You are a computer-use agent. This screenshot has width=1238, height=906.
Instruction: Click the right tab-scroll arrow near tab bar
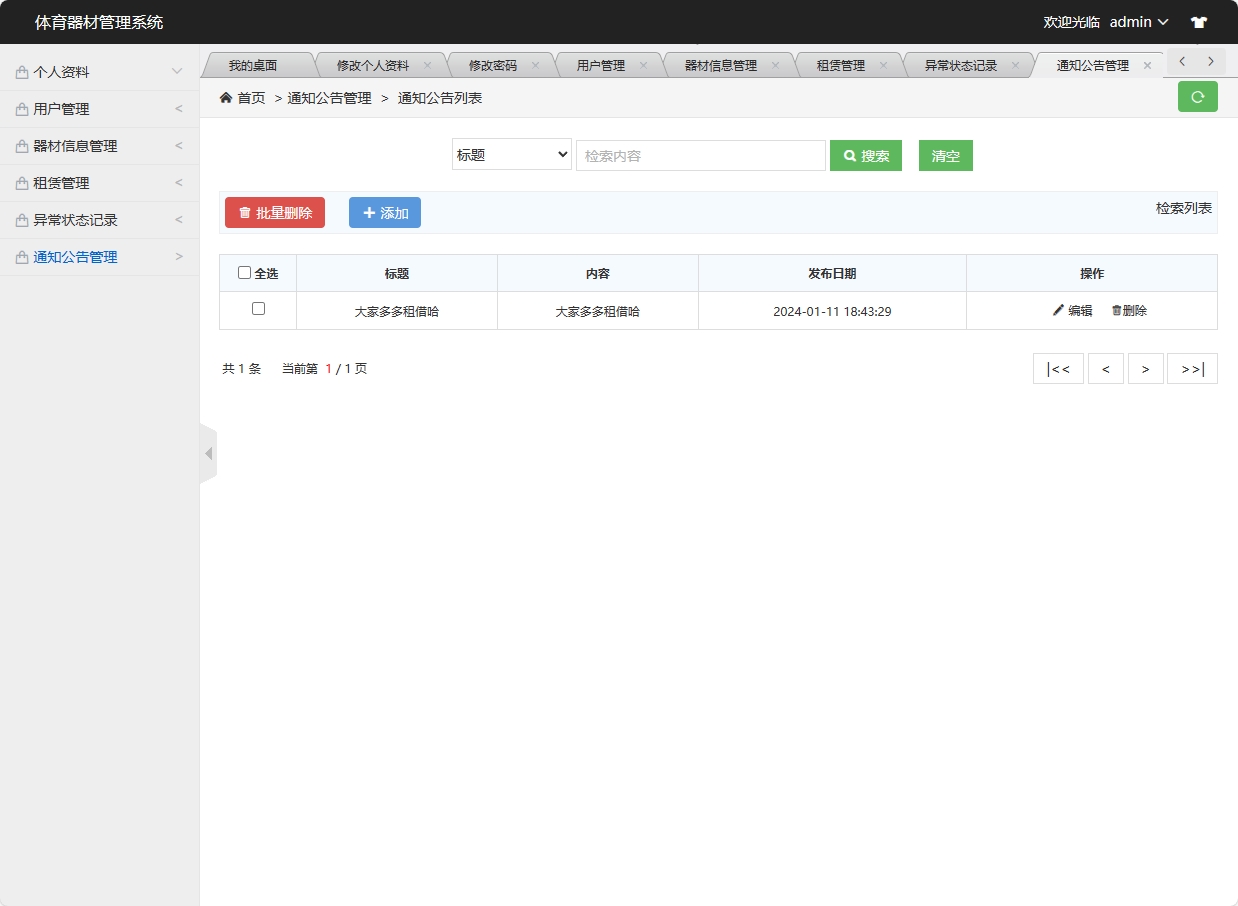[x=1209, y=61]
